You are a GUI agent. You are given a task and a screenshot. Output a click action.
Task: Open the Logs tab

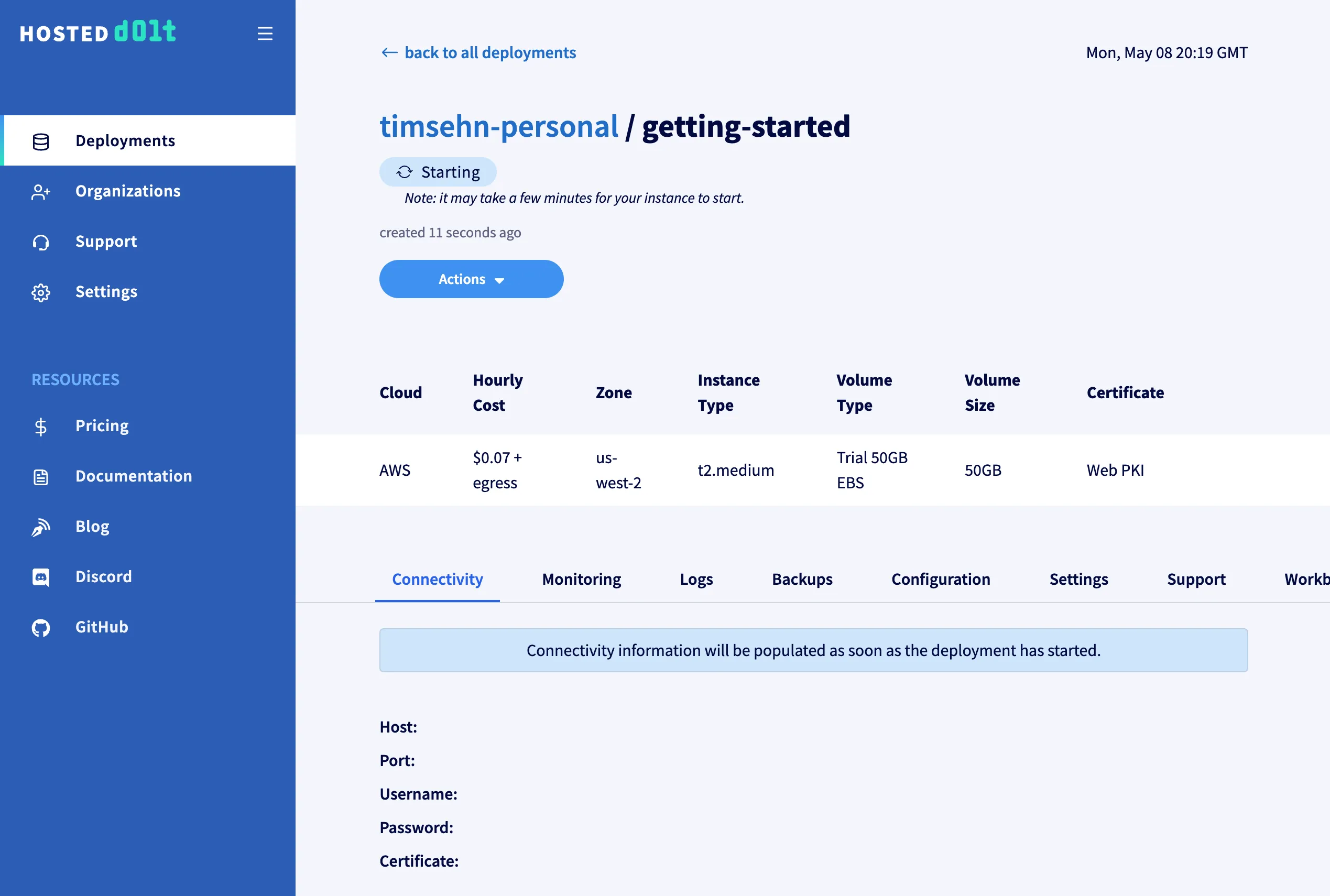[x=695, y=579]
